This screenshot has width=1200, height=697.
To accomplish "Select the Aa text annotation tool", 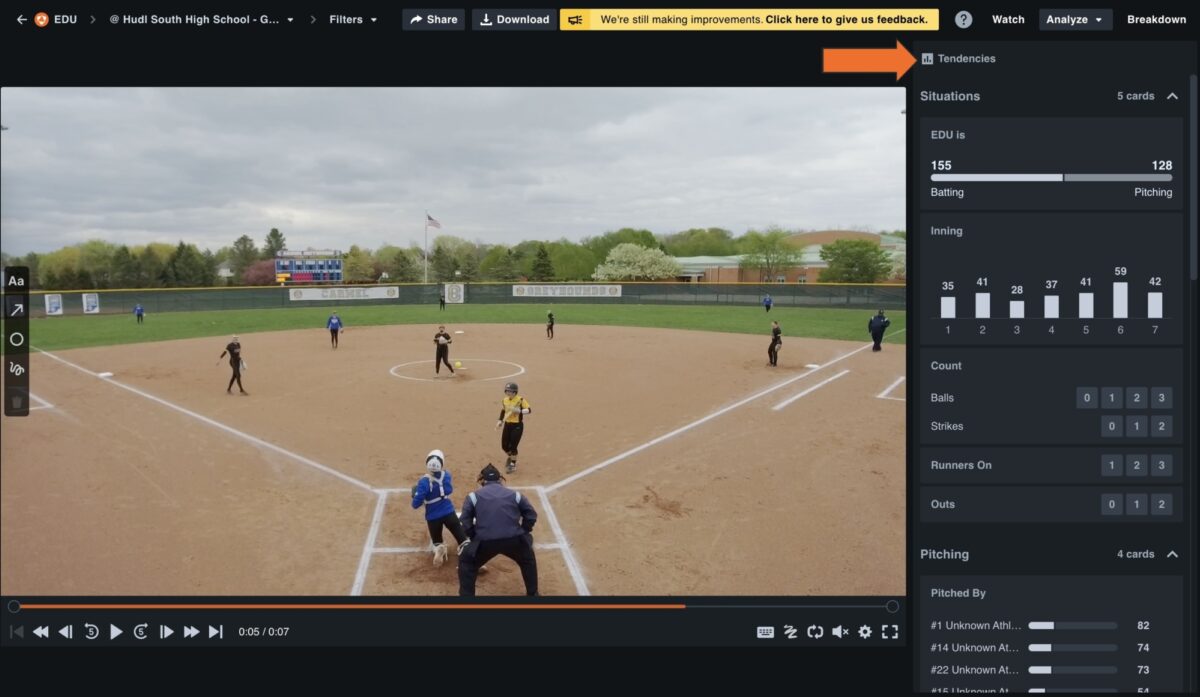I will click(x=16, y=280).
